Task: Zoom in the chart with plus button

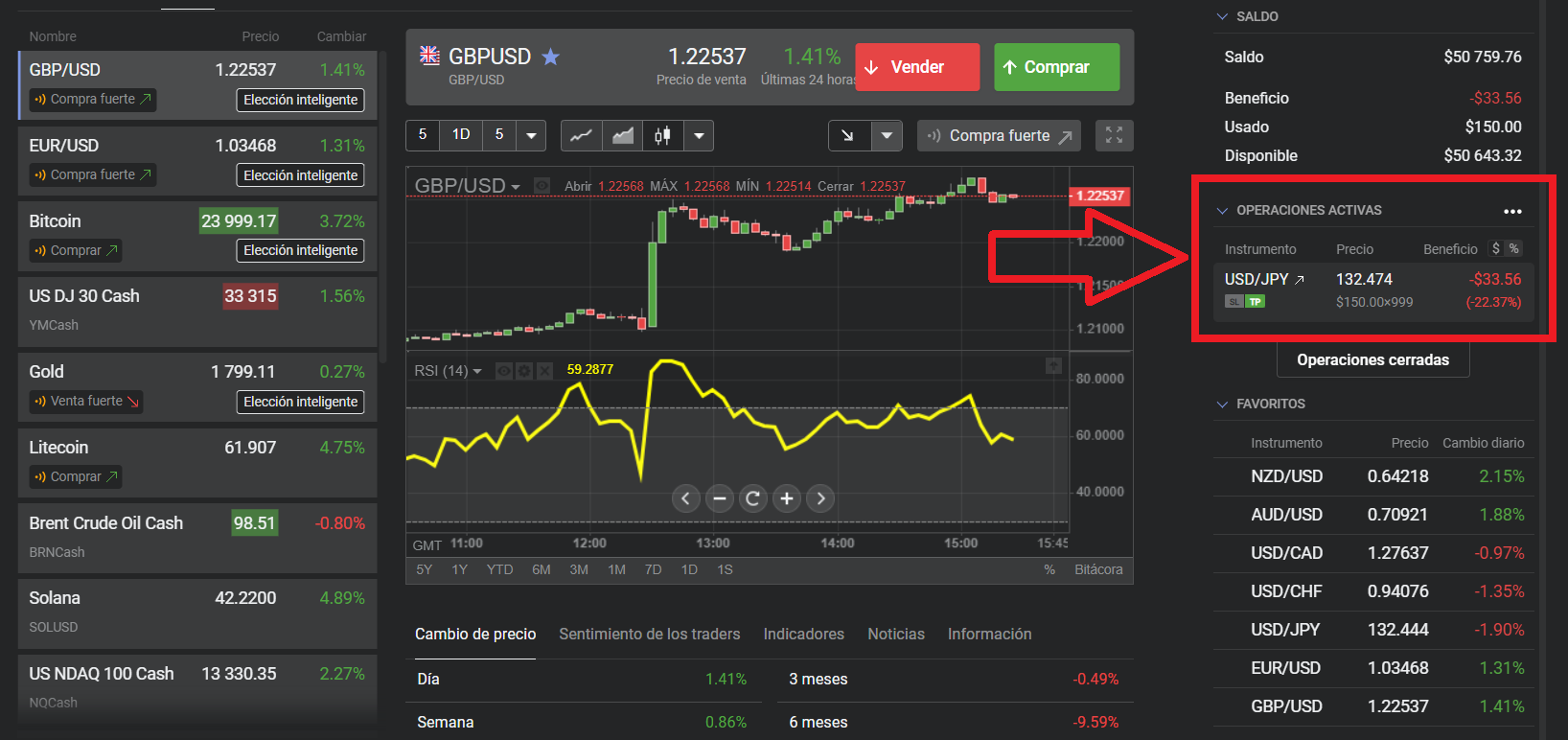Action: coord(787,498)
